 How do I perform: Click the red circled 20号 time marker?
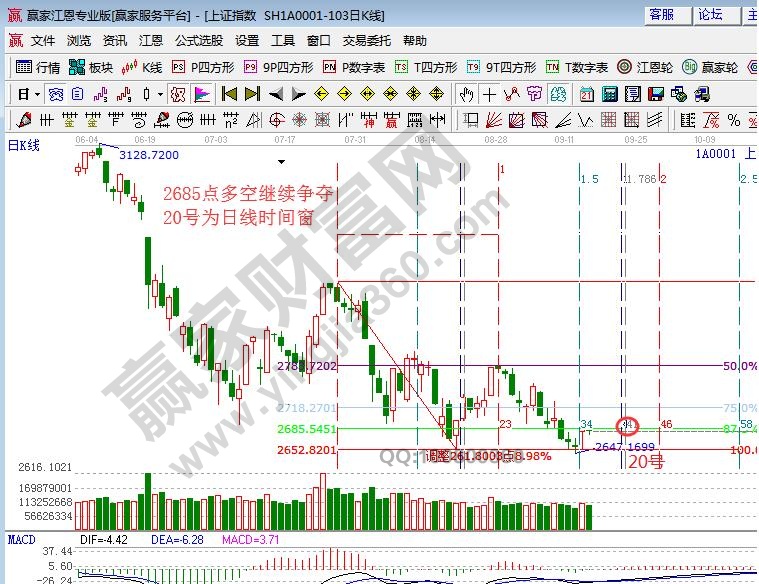click(628, 427)
